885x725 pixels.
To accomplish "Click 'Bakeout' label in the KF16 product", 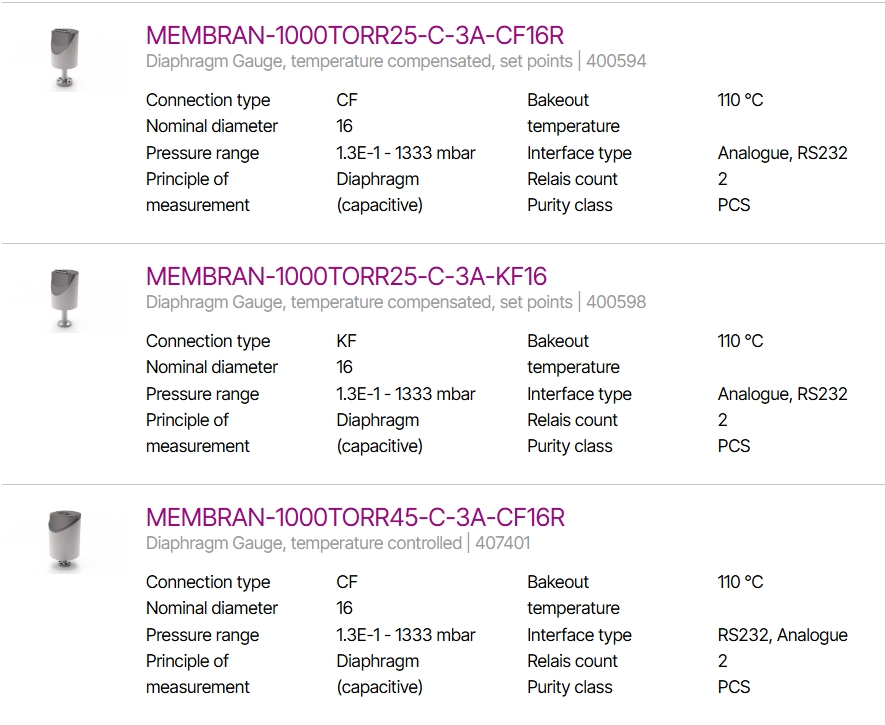I will tap(558, 341).
